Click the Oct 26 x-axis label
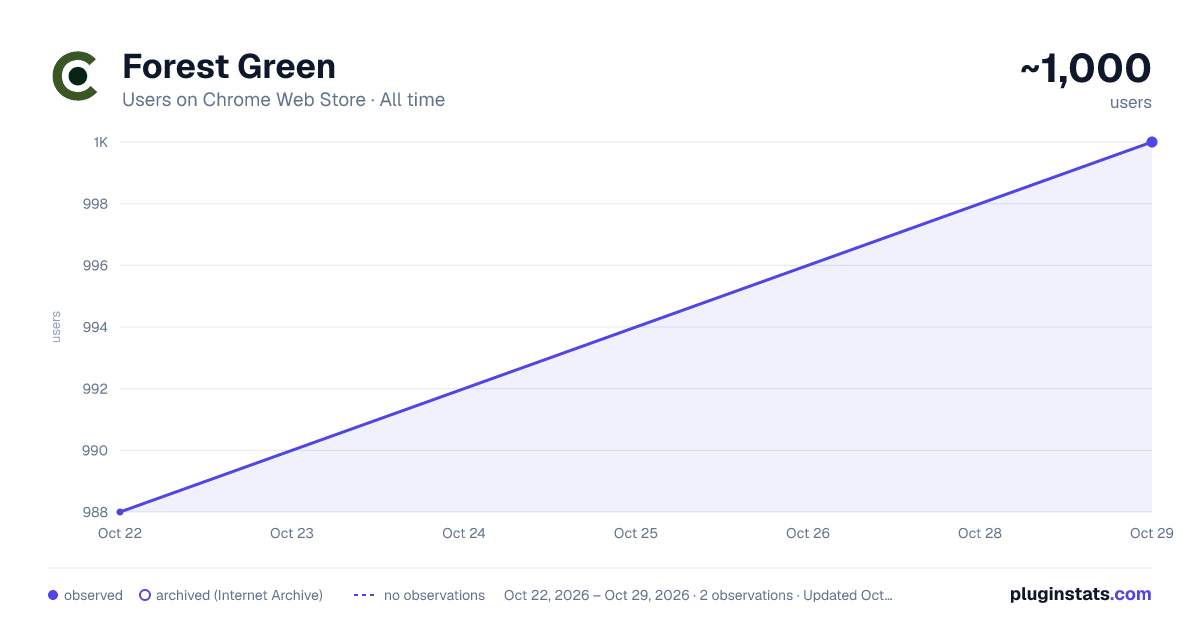The height and width of the screenshot is (630, 1200). [808, 533]
